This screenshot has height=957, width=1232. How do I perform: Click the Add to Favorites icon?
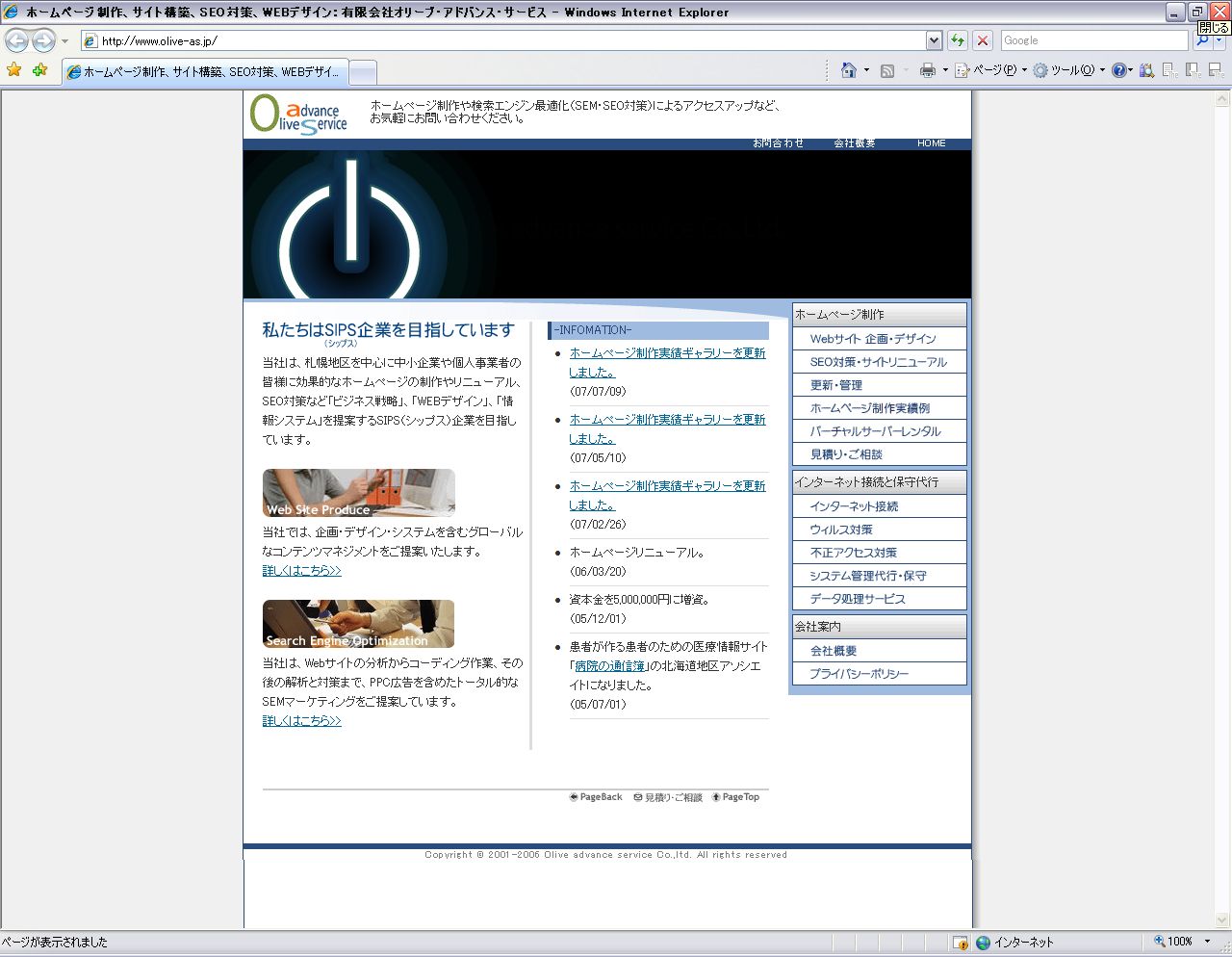click(x=39, y=70)
